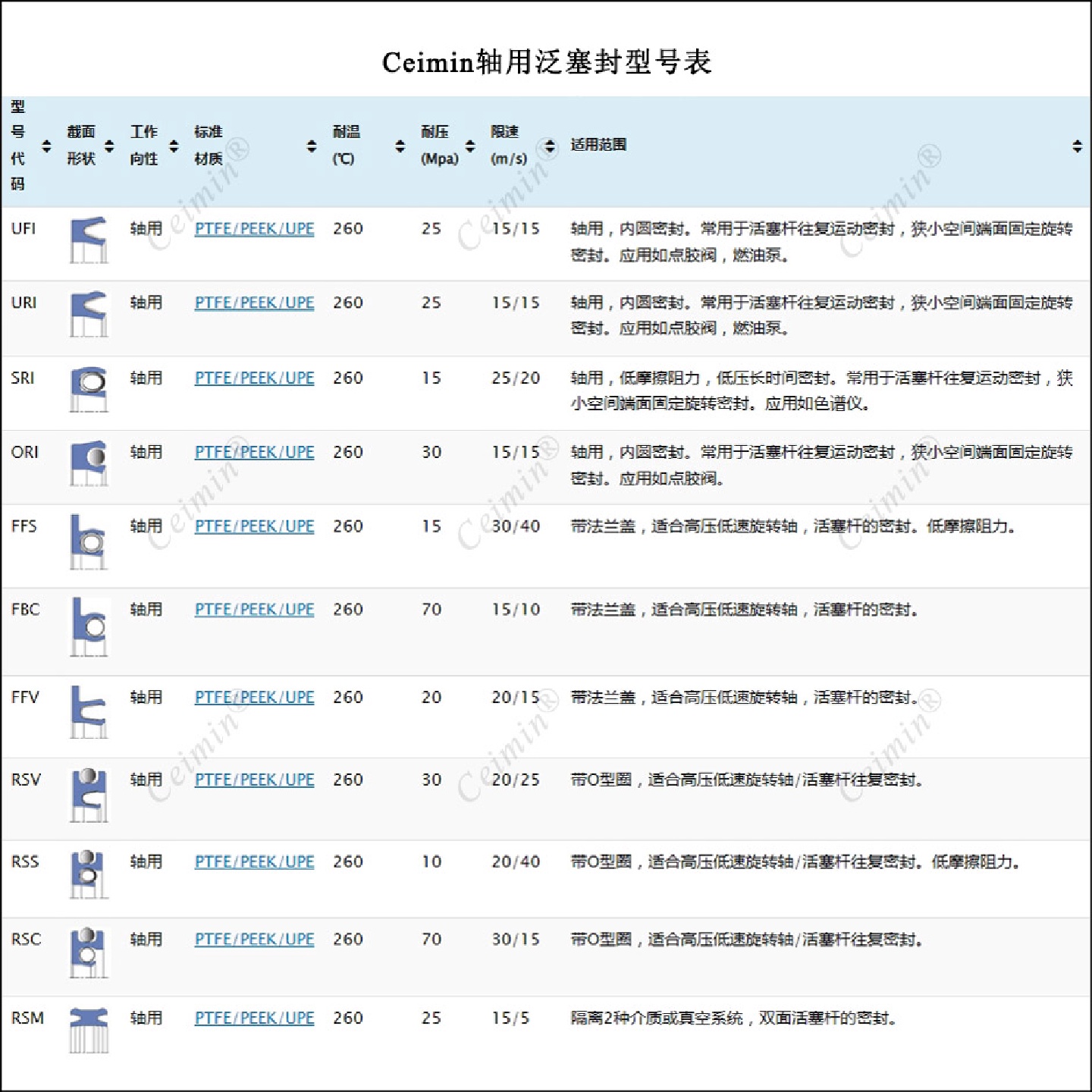This screenshot has width=1092, height=1092.
Task: Click the speed value 30/40 in FFS row
Action: point(516,526)
